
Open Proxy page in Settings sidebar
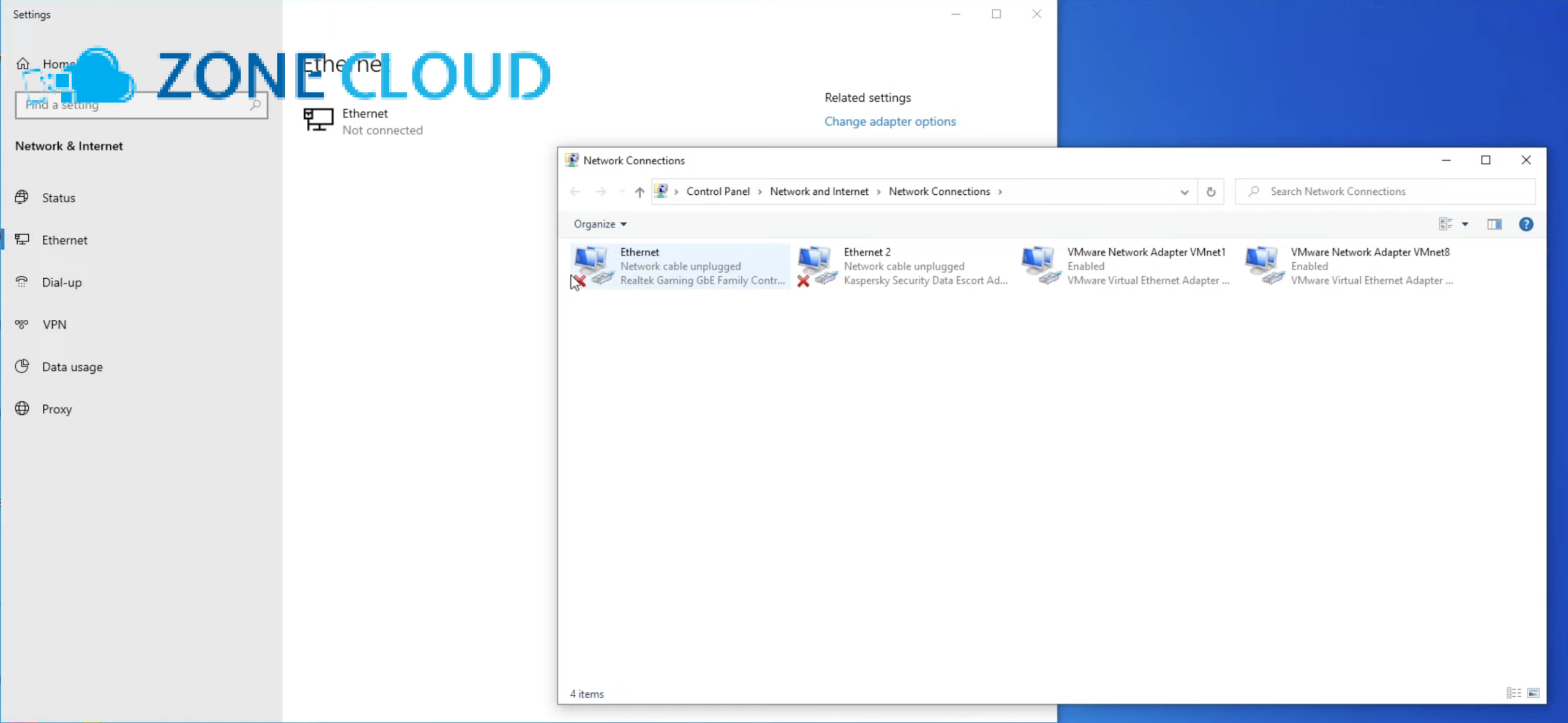point(141,409)
